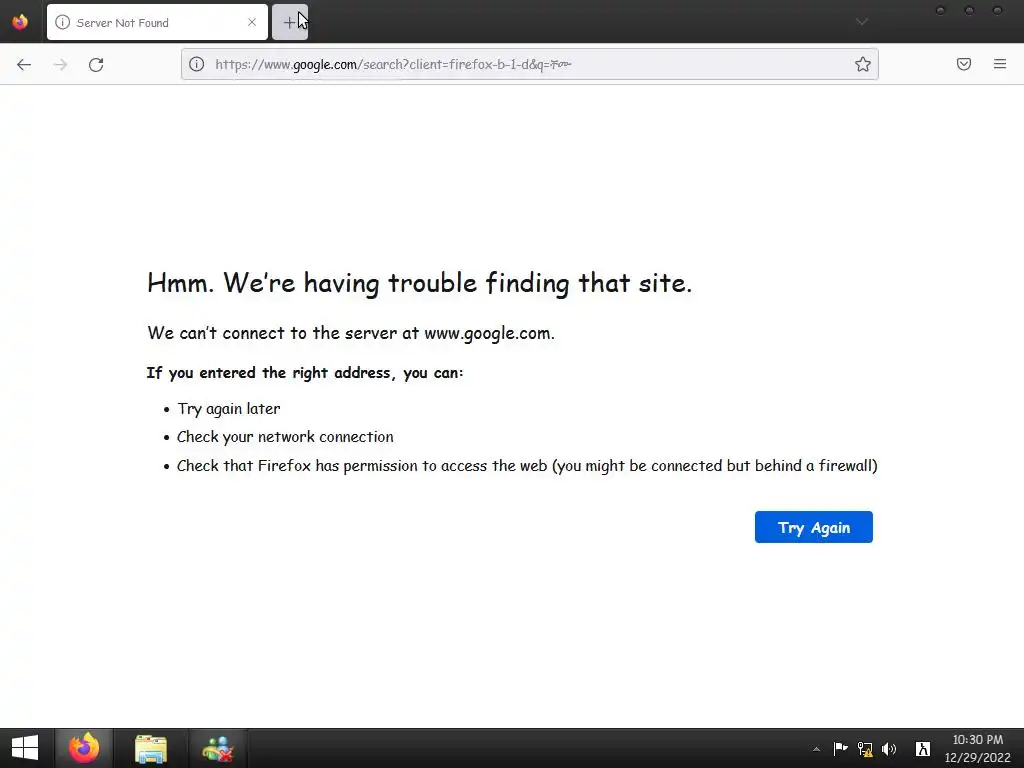Image resolution: width=1024 pixels, height=768 pixels.
Task: Select the Server Not Found tab
Action: pyautogui.click(x=157, y=22)
